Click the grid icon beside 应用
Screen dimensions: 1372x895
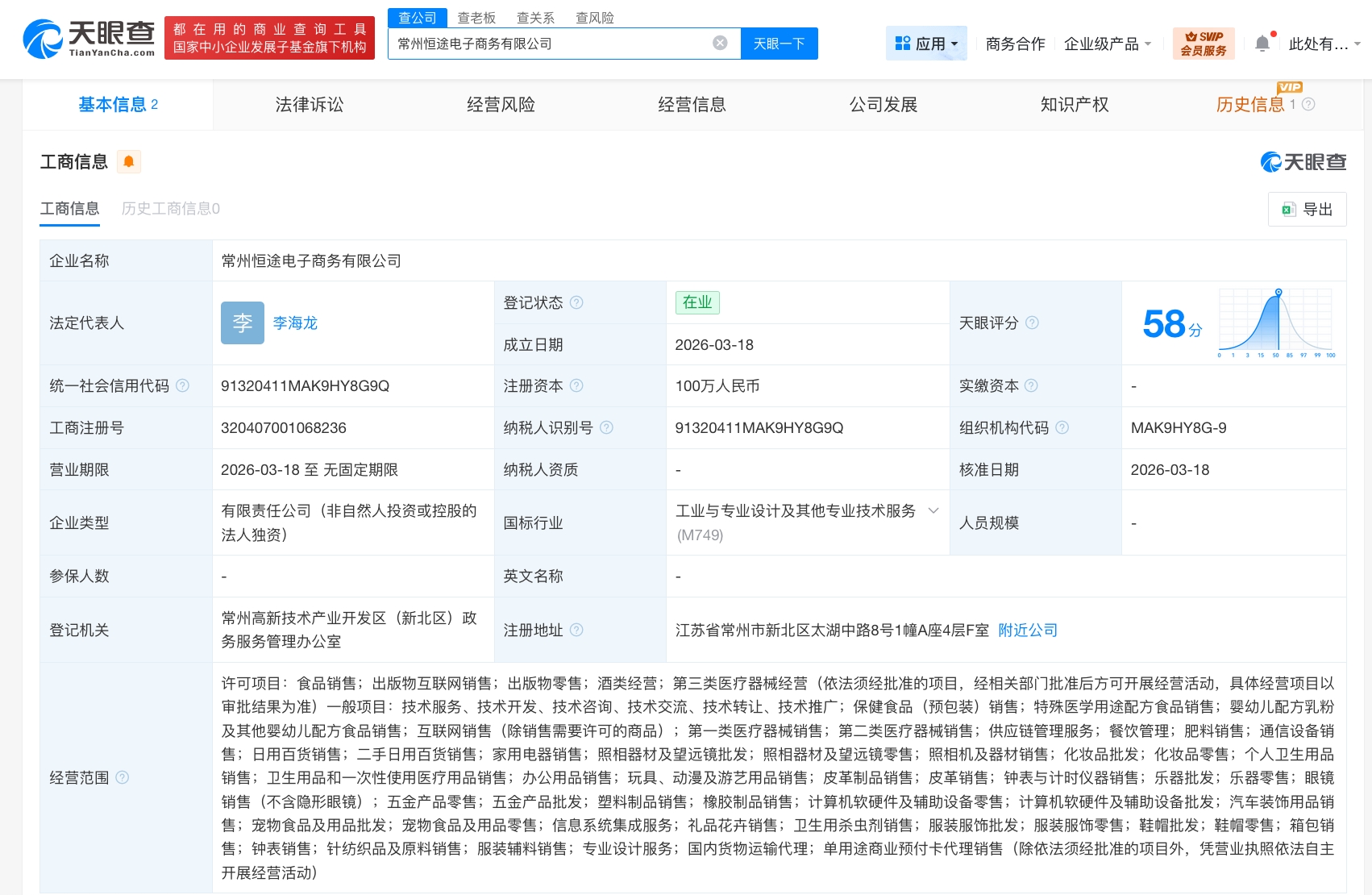click(904, 42)
